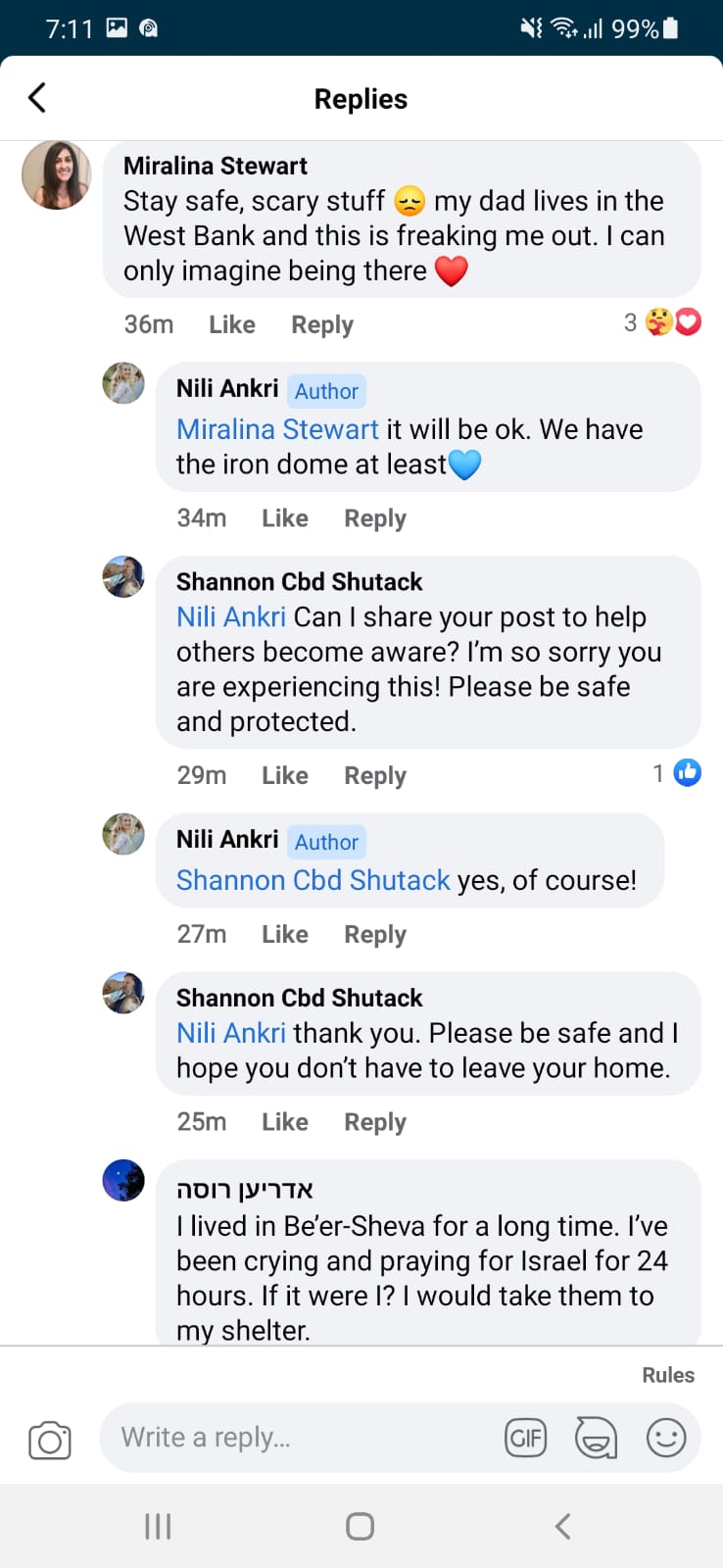Open Miralina Stewart's profile picture
Screen dimensions: 723x1568
tap(57, 175)
